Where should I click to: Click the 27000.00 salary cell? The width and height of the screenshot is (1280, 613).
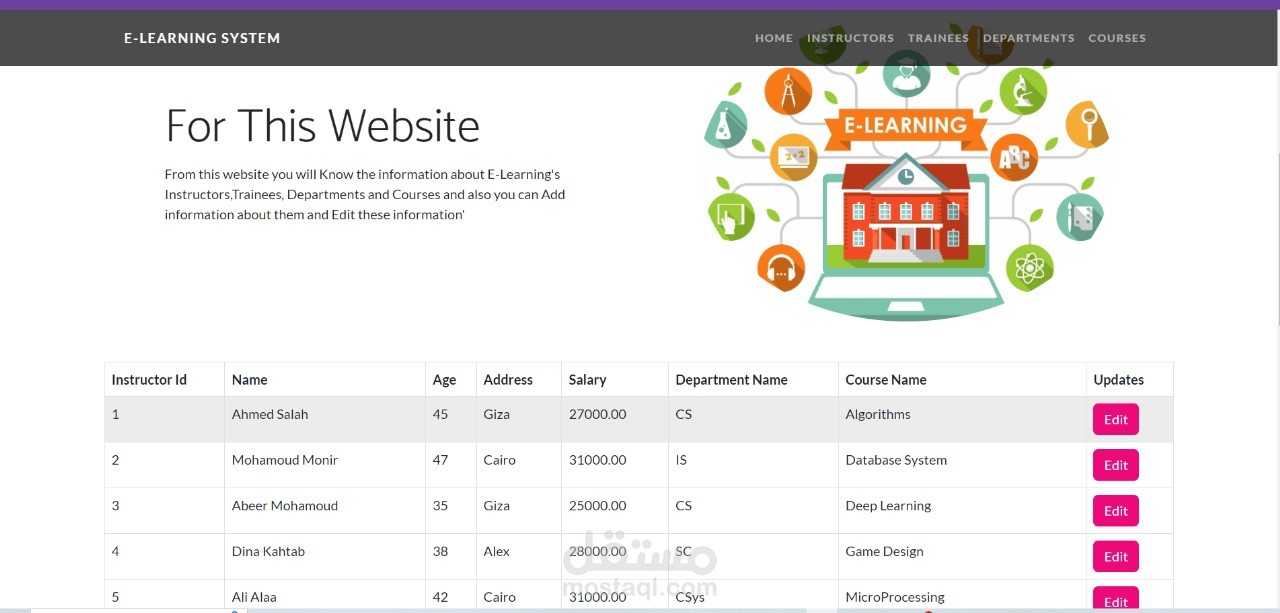point(615,420)
